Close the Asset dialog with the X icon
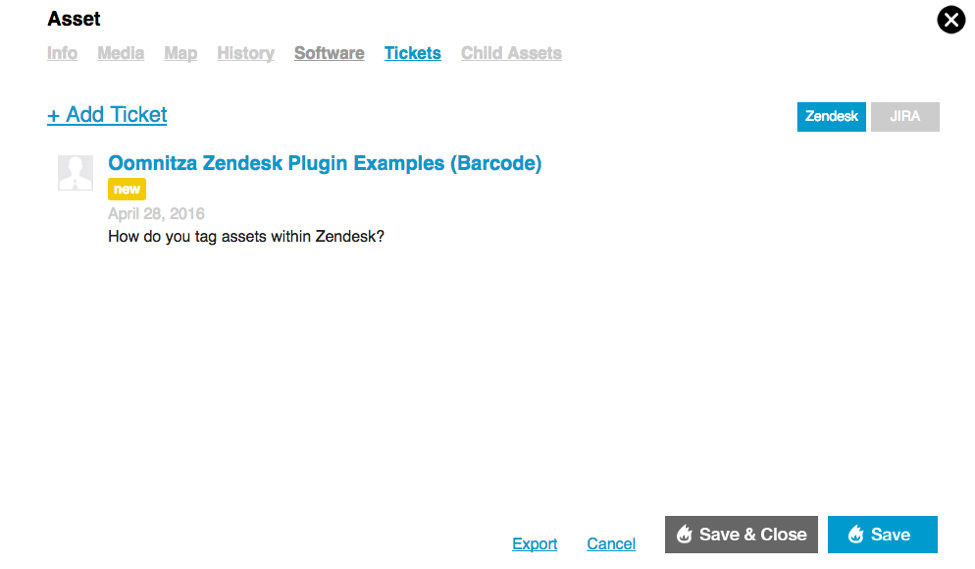The width and height of the screenshot is (975, 569). 950,20
